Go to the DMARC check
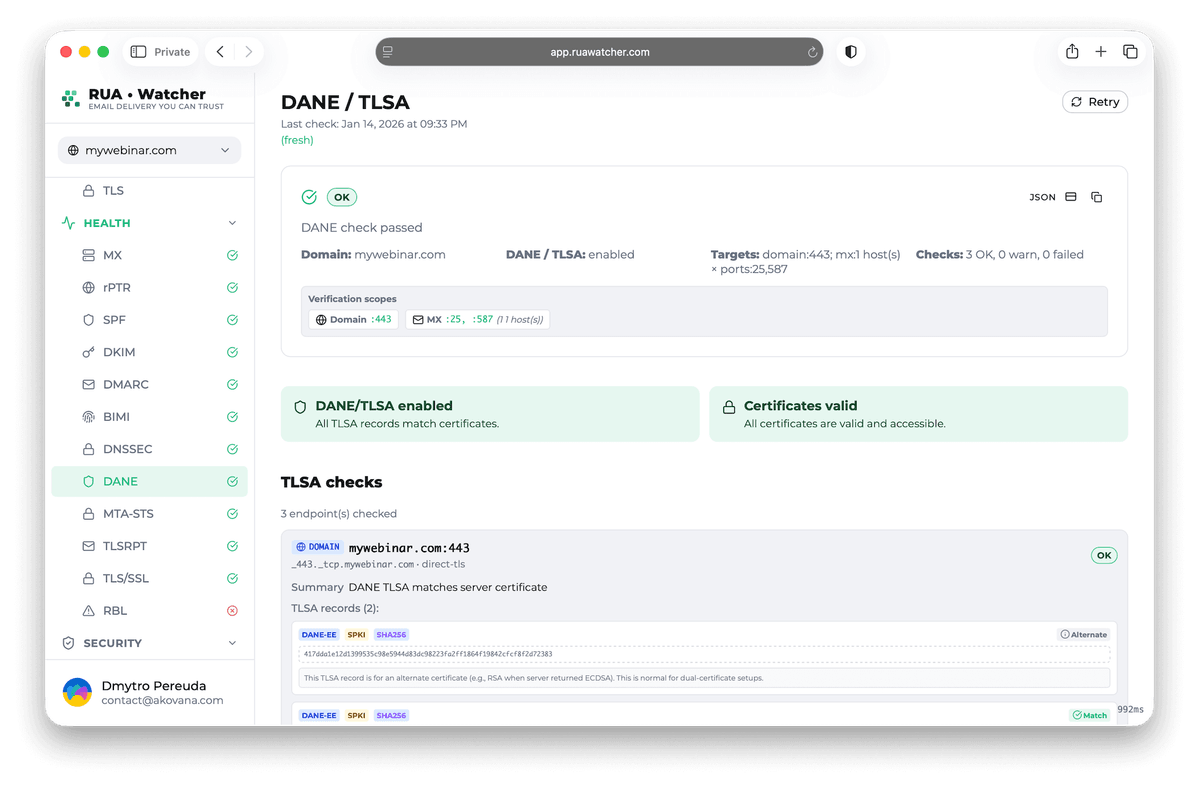 coord(149,385)
